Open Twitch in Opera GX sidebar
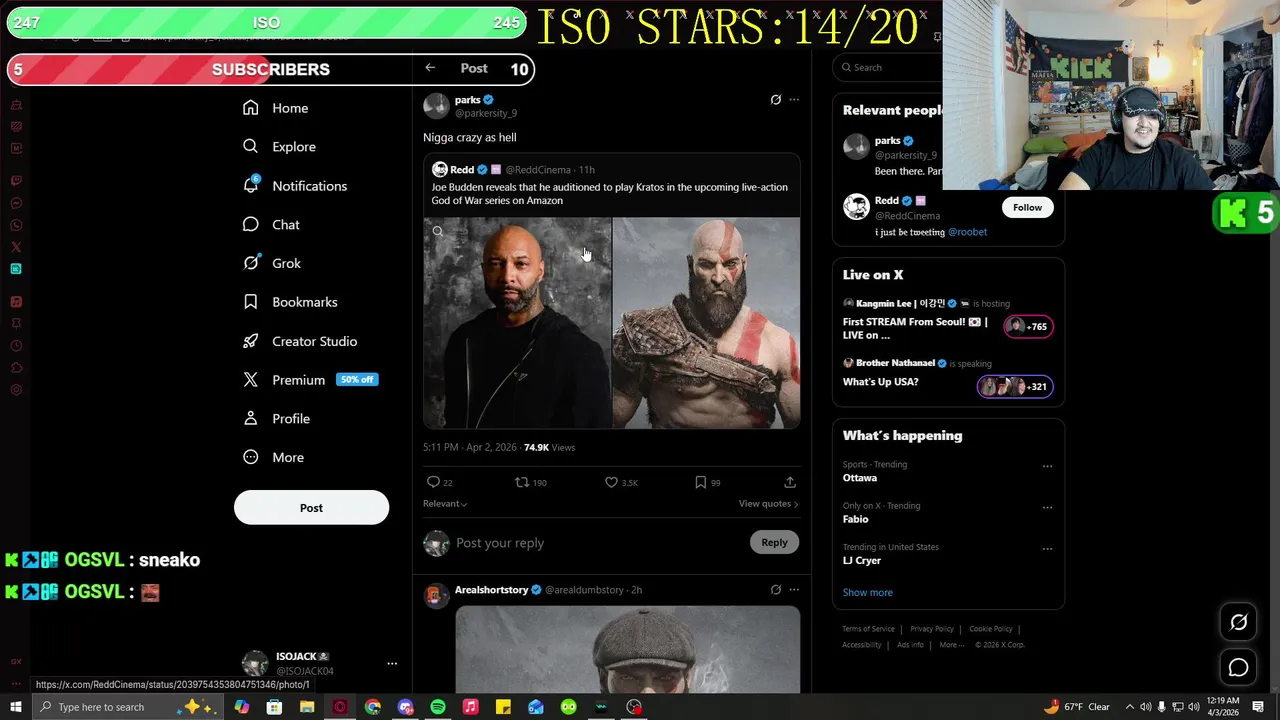Screen dimensions: 1280x720 [x=16, y=181]
